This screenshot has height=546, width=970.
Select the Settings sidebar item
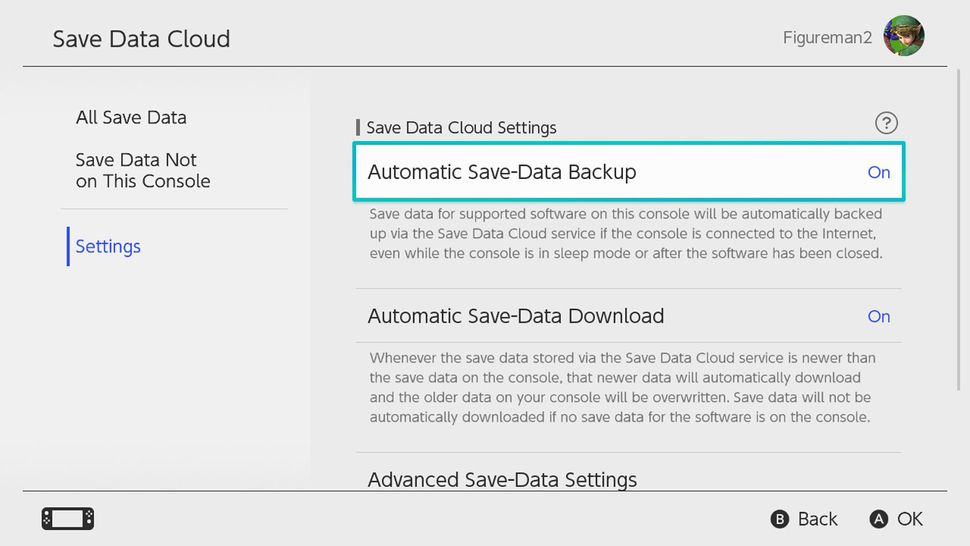(108, 246)
